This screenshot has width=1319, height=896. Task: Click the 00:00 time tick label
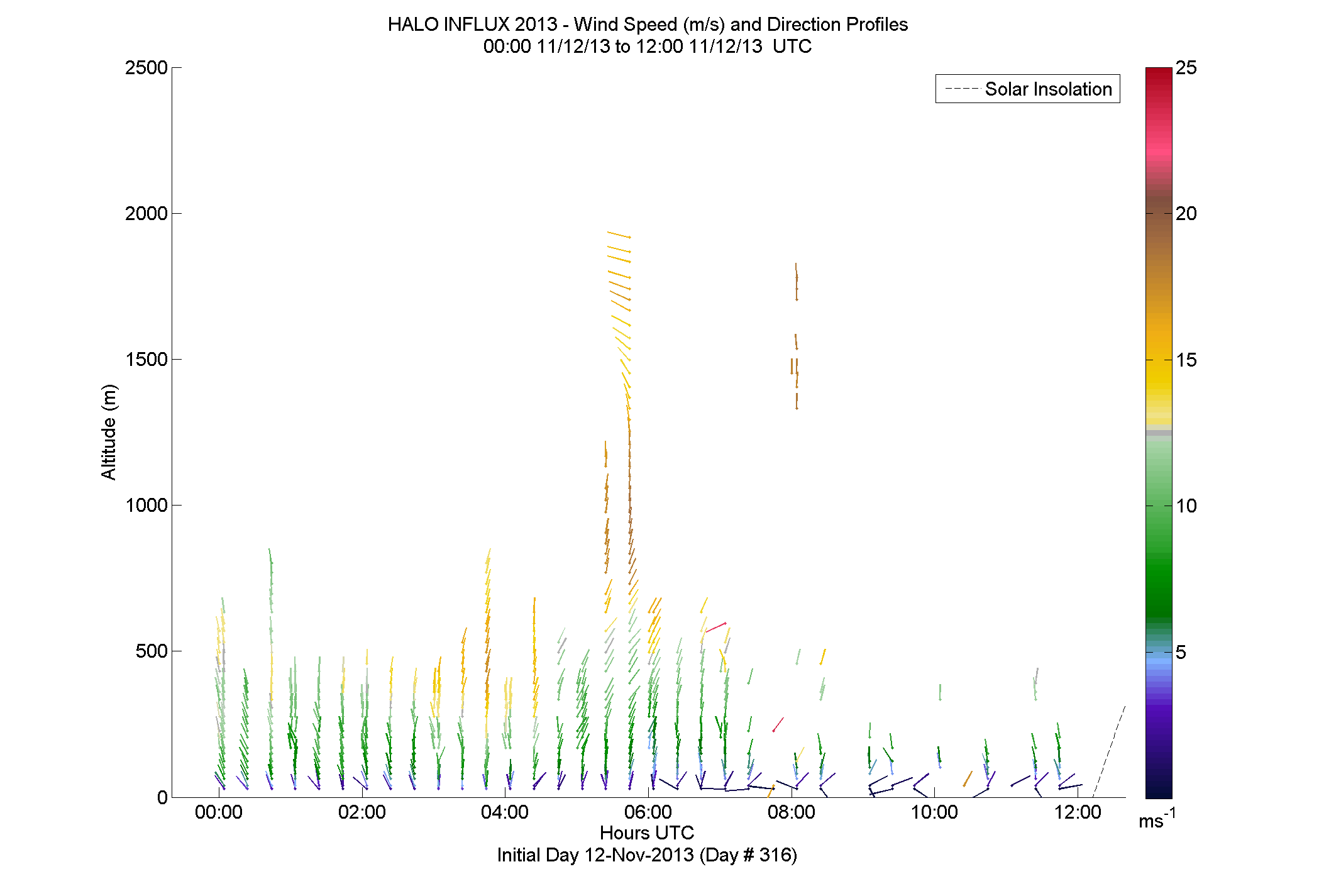[219, 812]
